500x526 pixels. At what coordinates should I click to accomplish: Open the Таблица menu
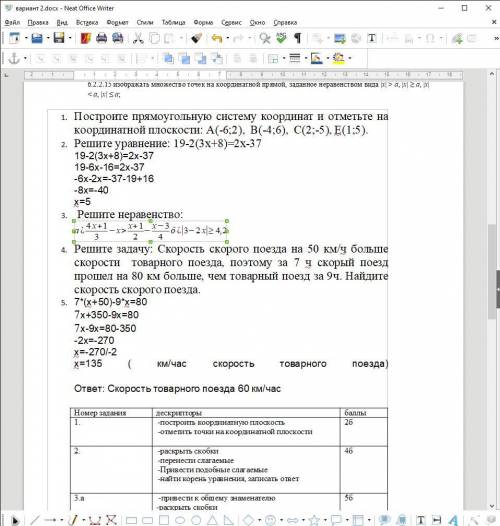pyautogui.click(x=173, y=22)
